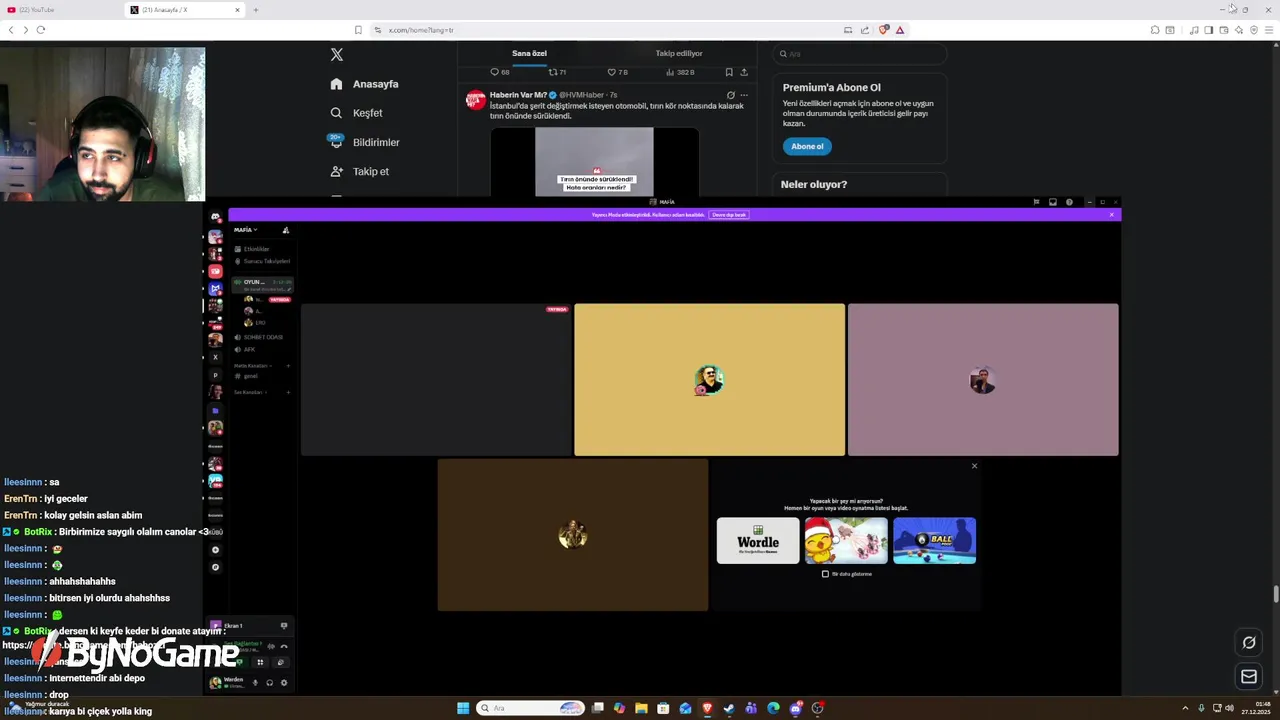Click Devre dışı bırak in purple banner
Image resolution: width=1280 pixels, height=720 pixels.
pos(729,215)
